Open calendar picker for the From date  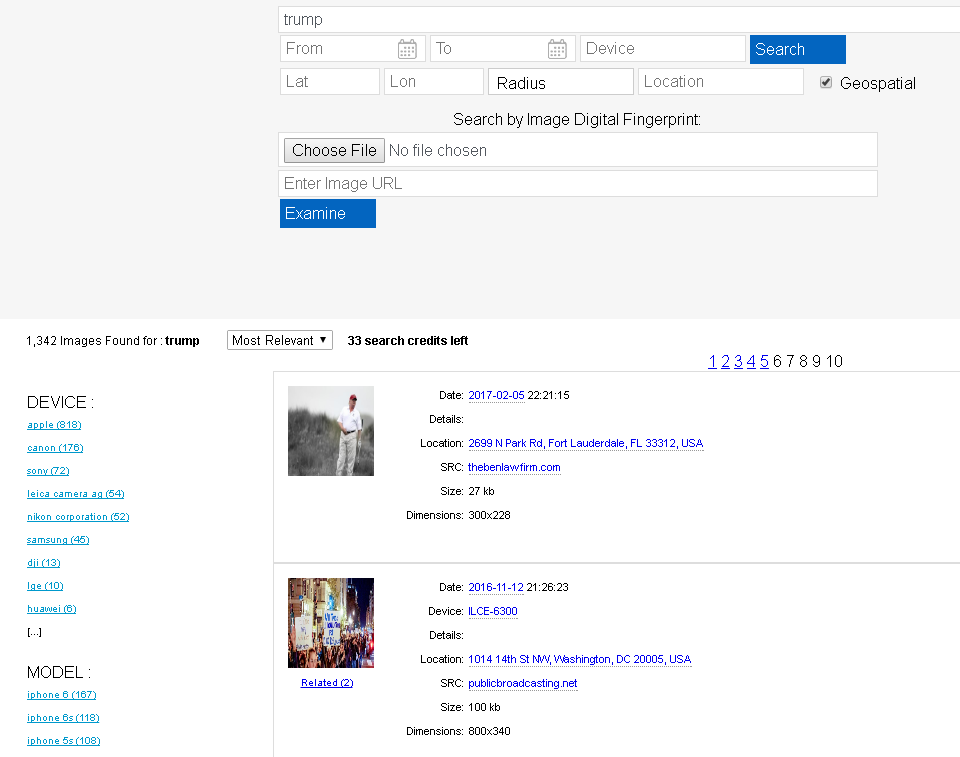tap(408, 48)
